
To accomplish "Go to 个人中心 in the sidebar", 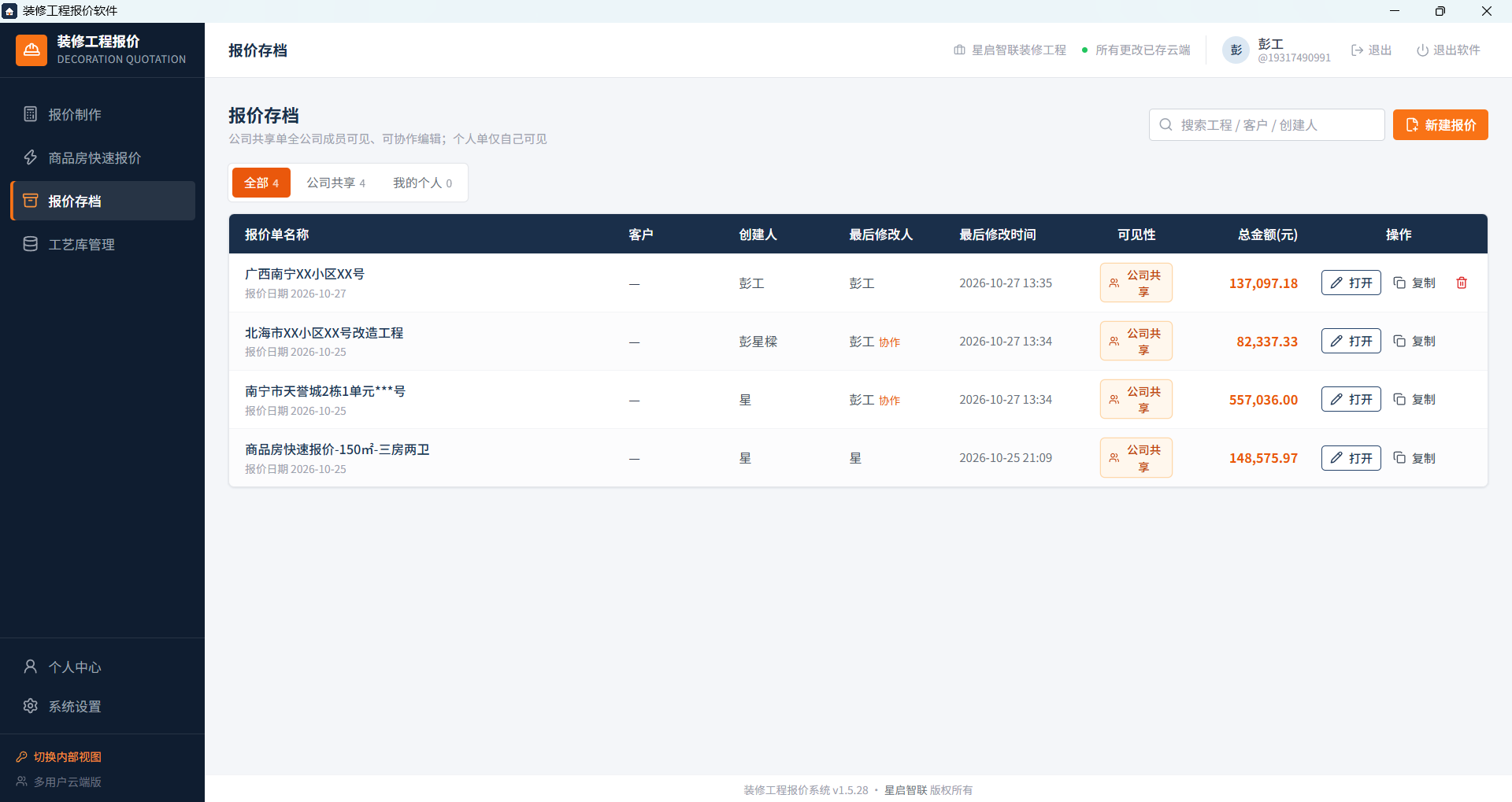I will tap(102, 667).
